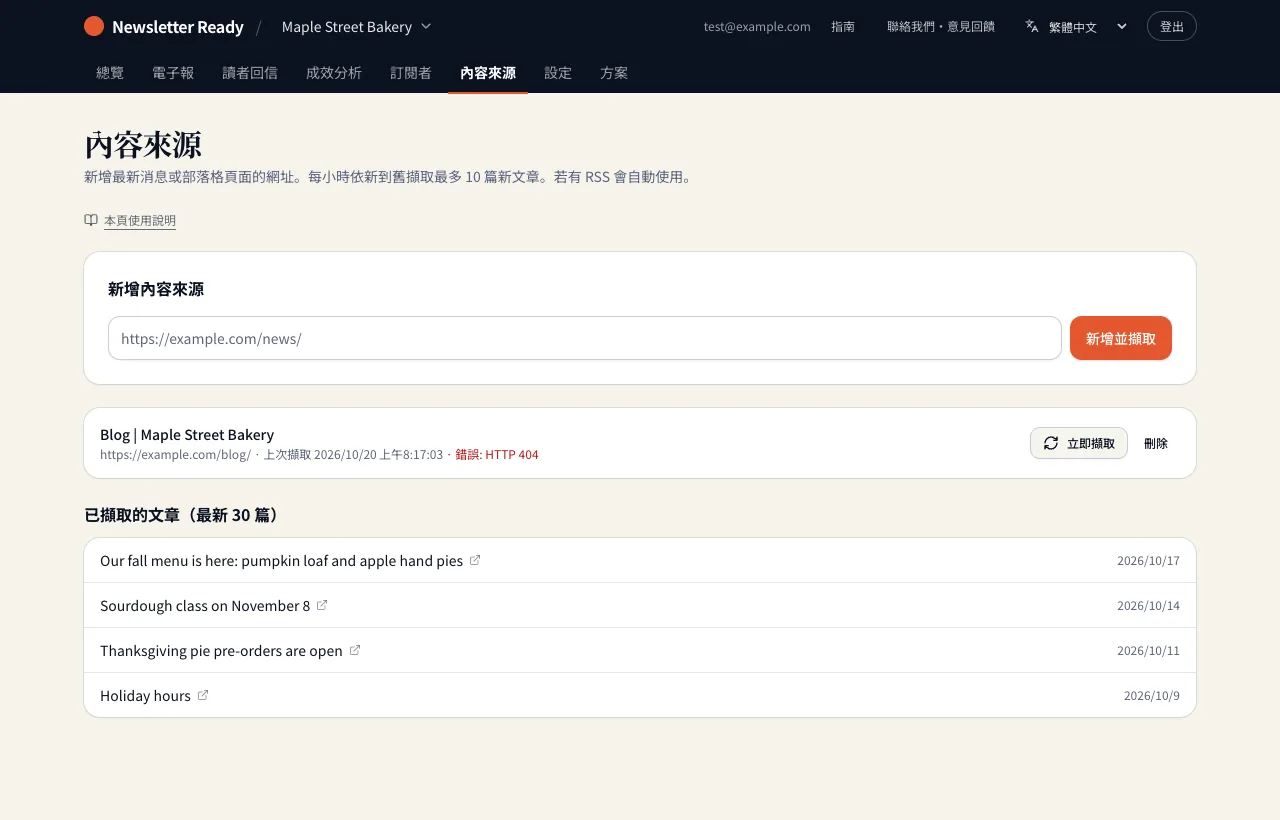This screenshot has width=1280, height=820.
Task: Click the Newsletter Ready brand name
Action: click(178, 27)
